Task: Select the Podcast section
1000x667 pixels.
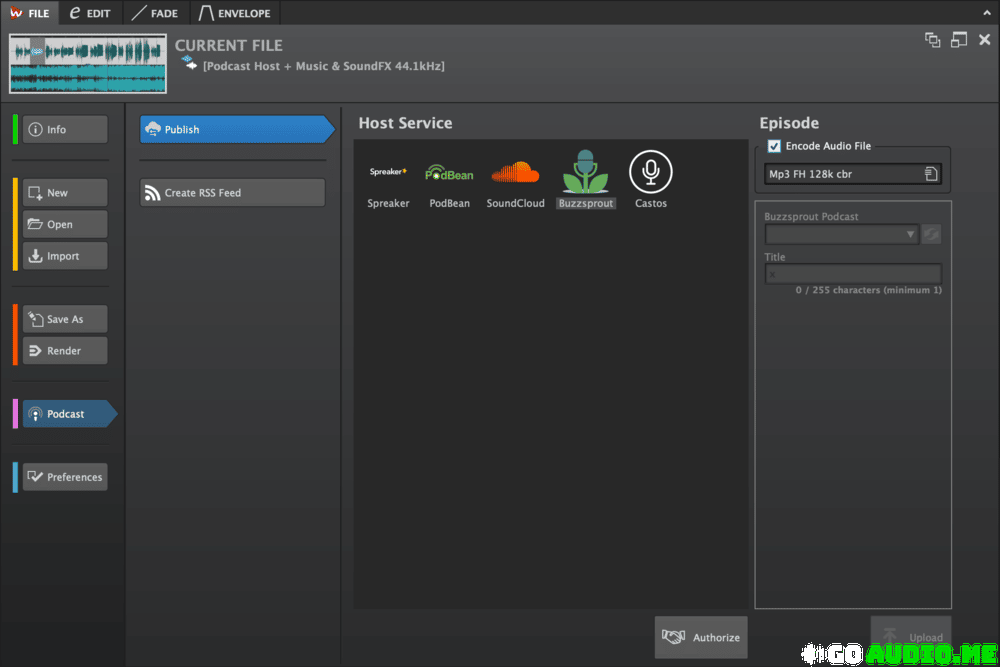Action: 70,414
